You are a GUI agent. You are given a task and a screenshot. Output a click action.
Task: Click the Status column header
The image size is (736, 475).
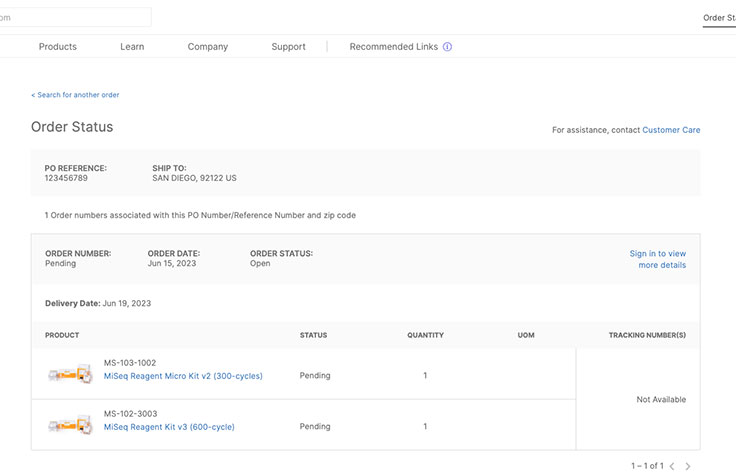[313, 335]
